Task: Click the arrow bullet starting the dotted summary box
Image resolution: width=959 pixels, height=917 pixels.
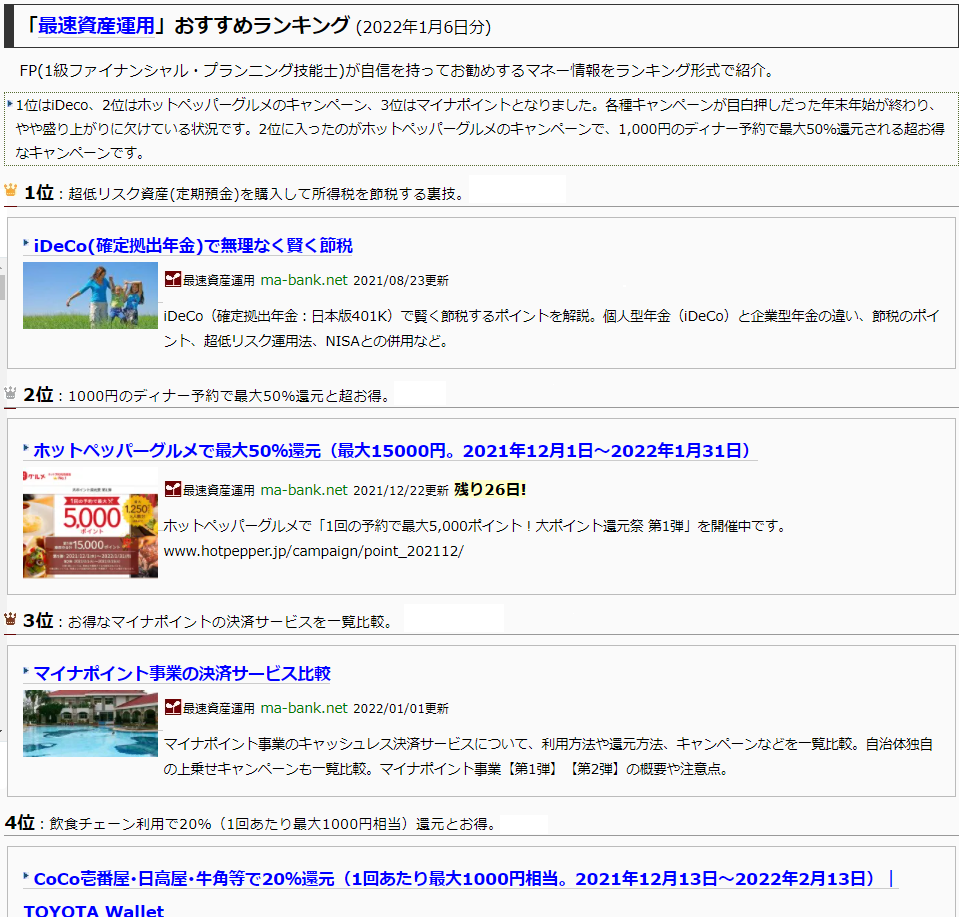Action: click(10, 104)
